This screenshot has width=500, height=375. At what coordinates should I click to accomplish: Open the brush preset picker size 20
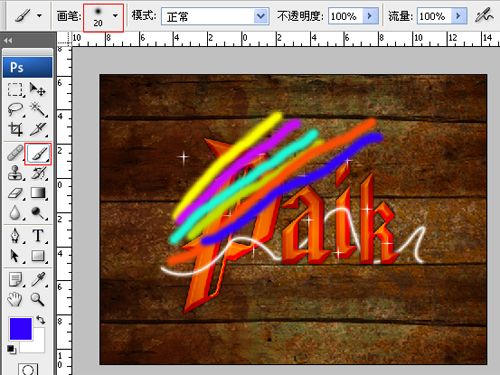point(103,18)
